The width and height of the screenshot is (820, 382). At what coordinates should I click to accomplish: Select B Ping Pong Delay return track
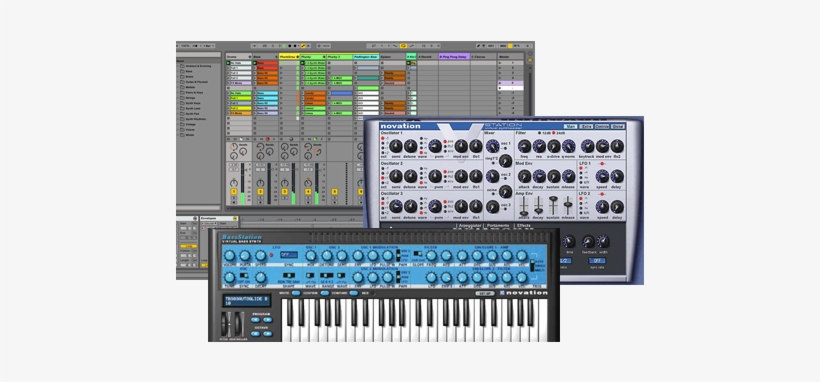click(454, 57)
